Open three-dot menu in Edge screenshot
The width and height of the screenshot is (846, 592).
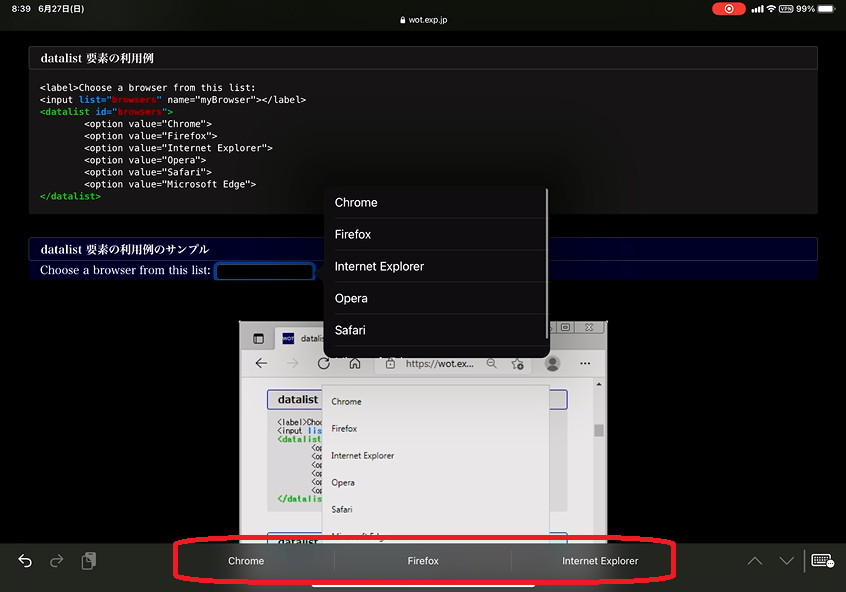[585, 363]
